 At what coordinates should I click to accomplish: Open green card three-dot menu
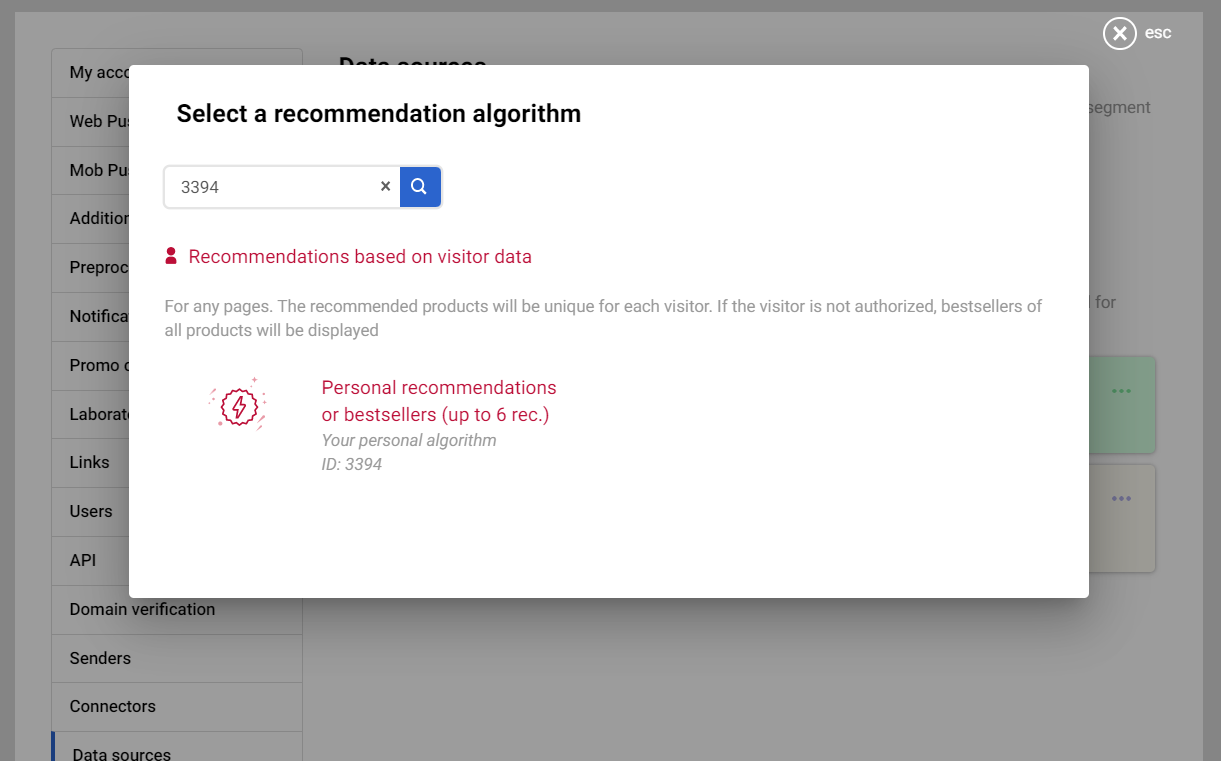(x=1121, y=391)
